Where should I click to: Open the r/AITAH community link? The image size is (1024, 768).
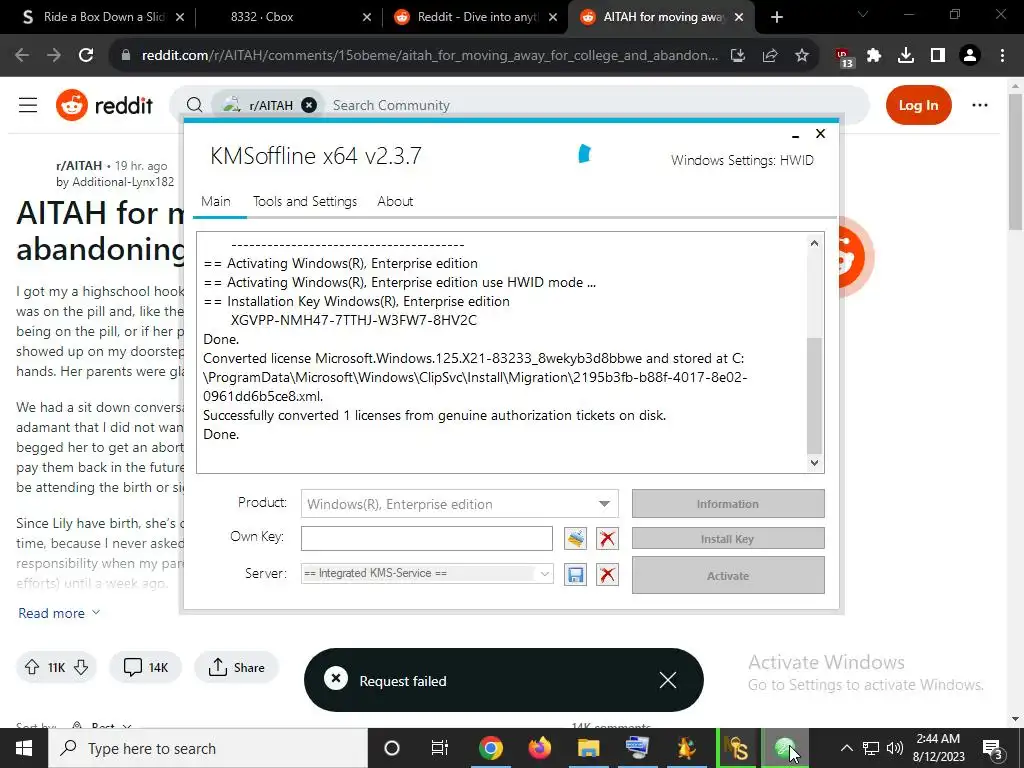click(x=79, y=165)
